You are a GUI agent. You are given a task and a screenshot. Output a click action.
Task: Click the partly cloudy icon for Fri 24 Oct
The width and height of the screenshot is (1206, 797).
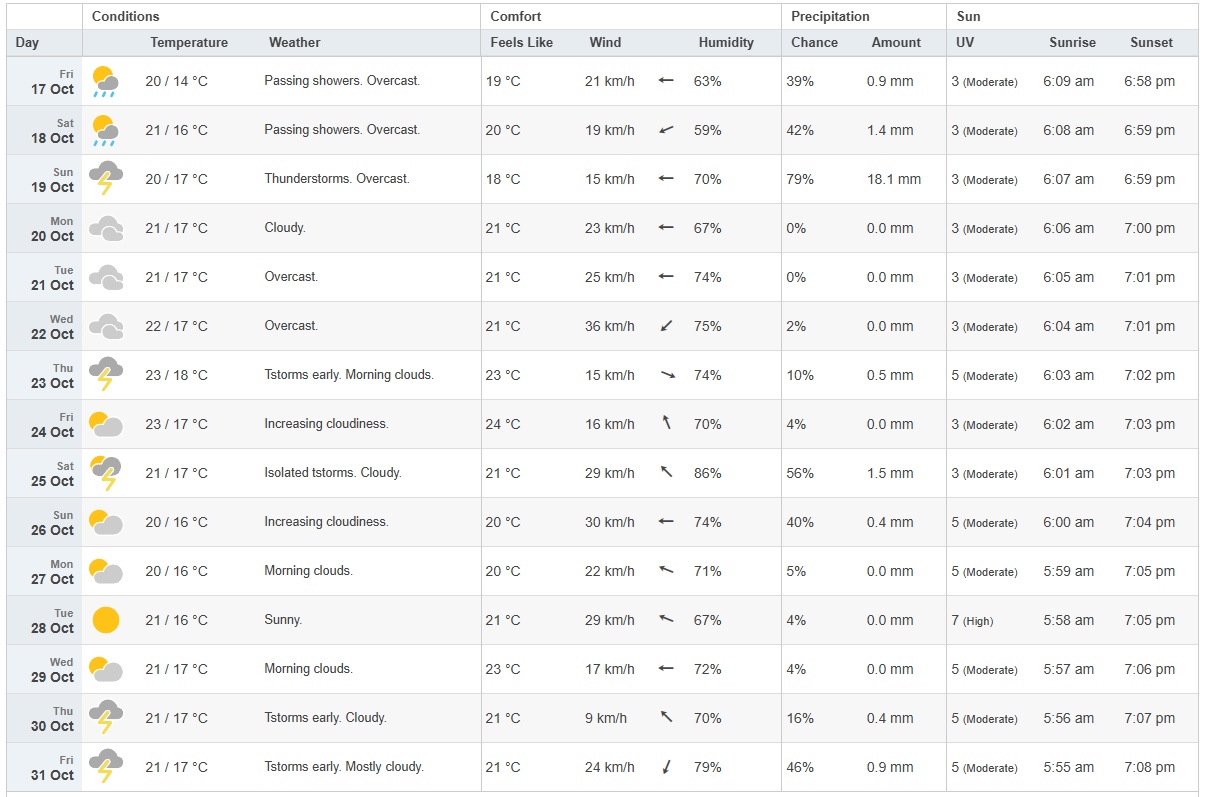point(105,424)
